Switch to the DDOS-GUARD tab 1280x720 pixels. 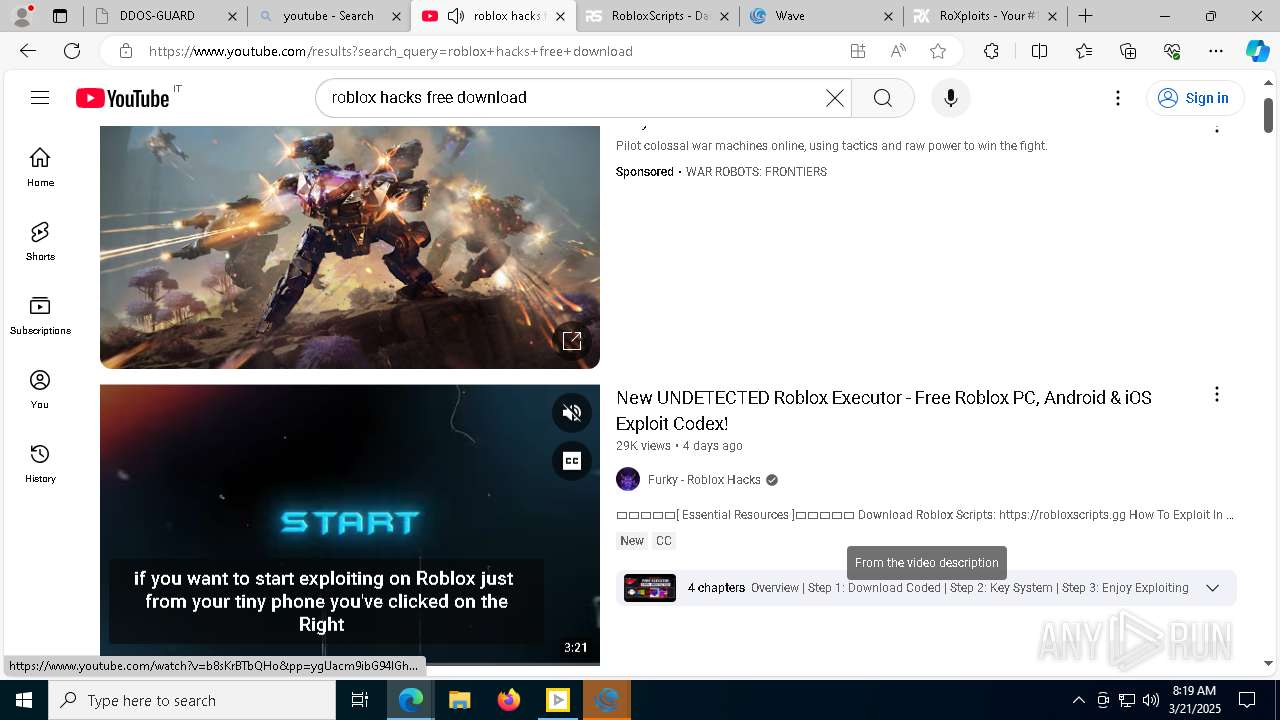(x=165, y=16)
